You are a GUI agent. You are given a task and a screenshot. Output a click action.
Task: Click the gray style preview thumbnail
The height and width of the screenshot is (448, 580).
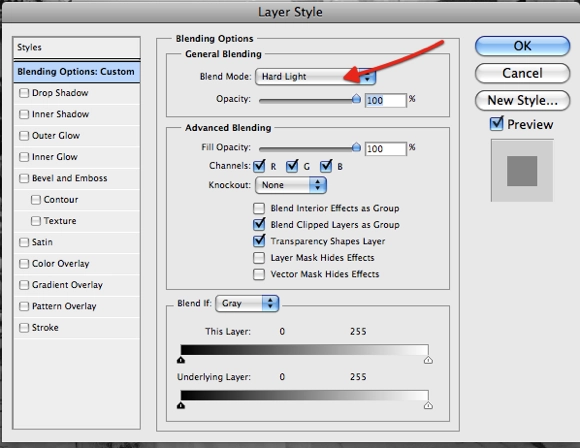coord(522,171)
